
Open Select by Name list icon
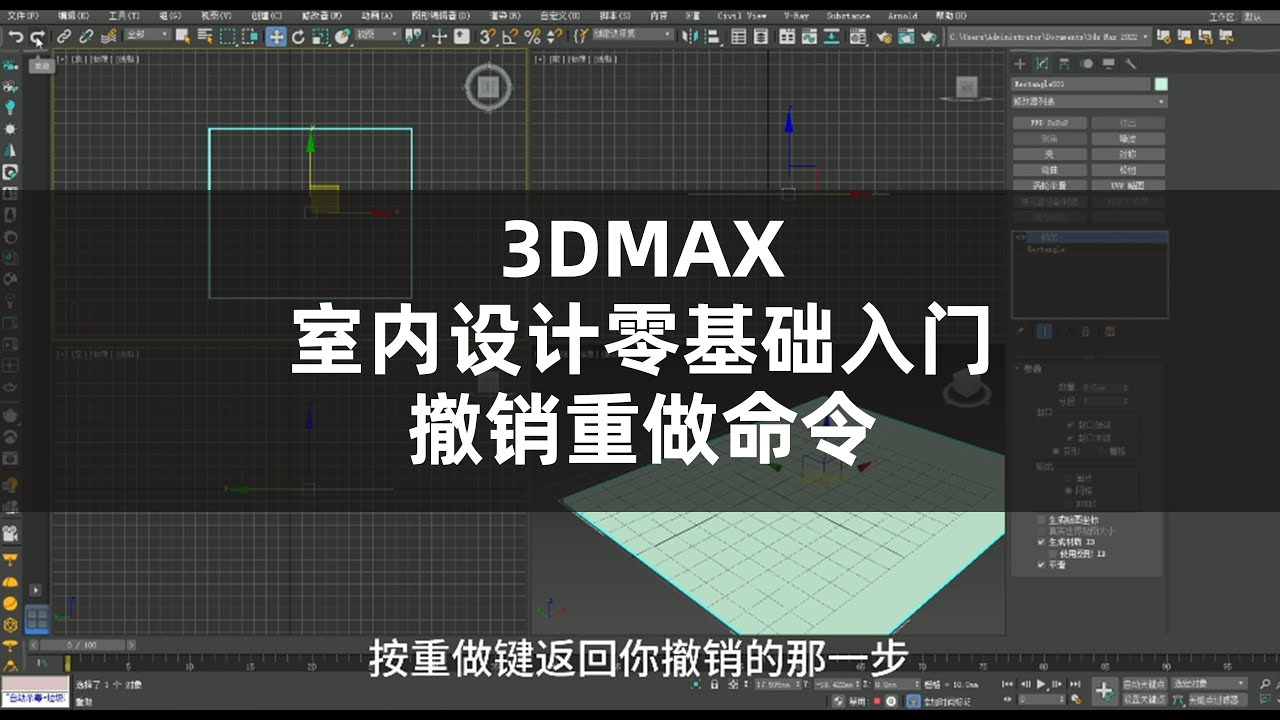click(205, 36)
